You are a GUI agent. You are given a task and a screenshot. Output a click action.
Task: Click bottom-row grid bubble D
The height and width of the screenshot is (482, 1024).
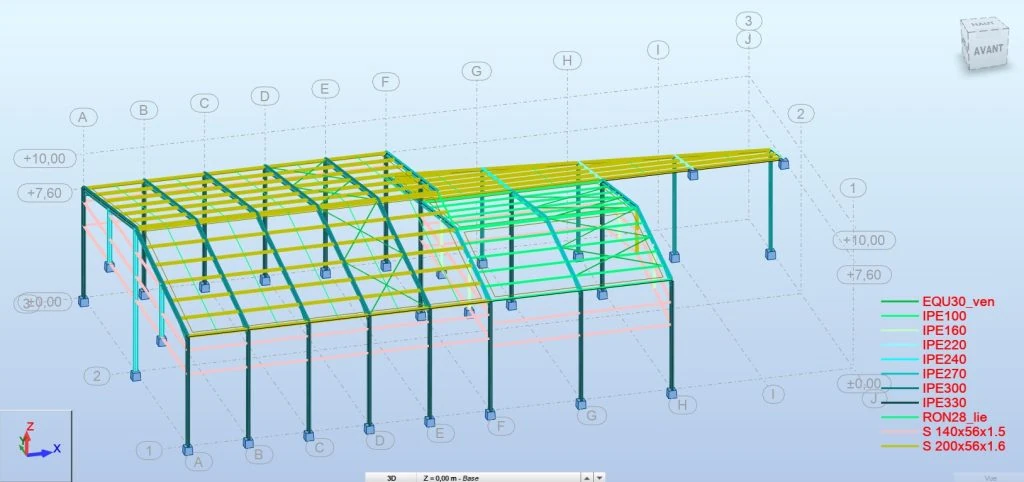tap(380, 441)
